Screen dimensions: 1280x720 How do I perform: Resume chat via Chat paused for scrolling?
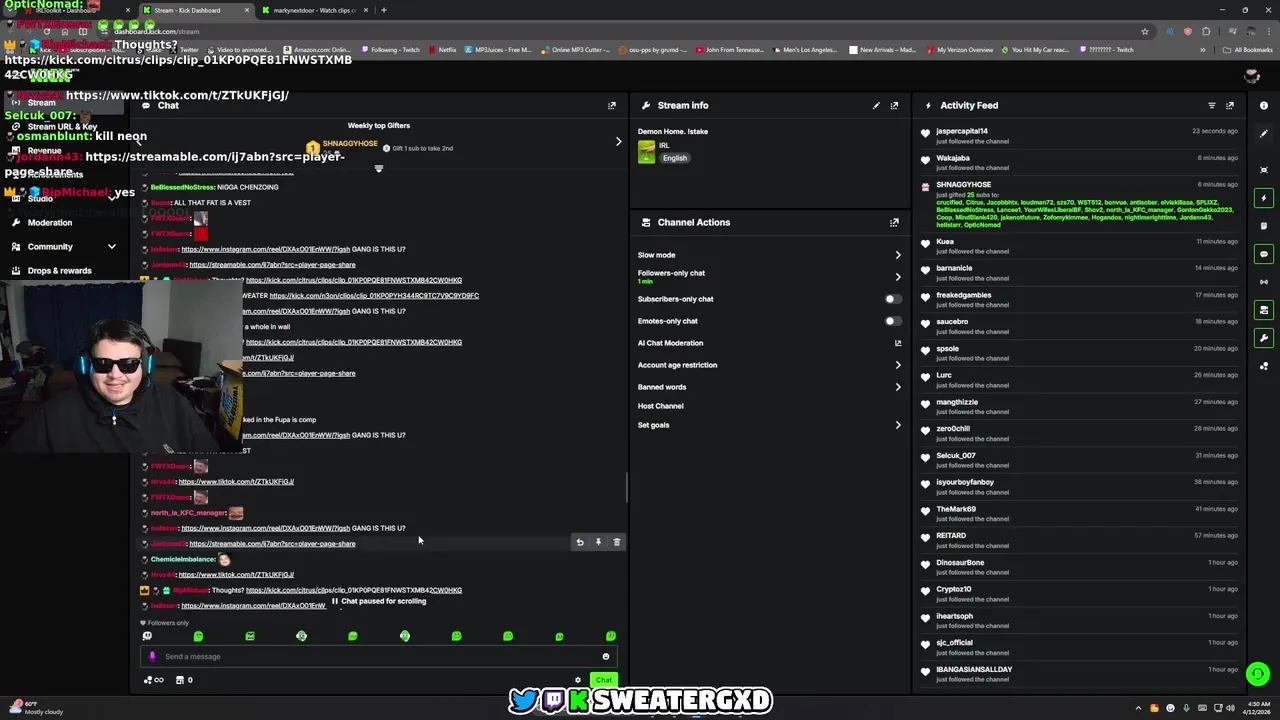(x=378, y=601)
